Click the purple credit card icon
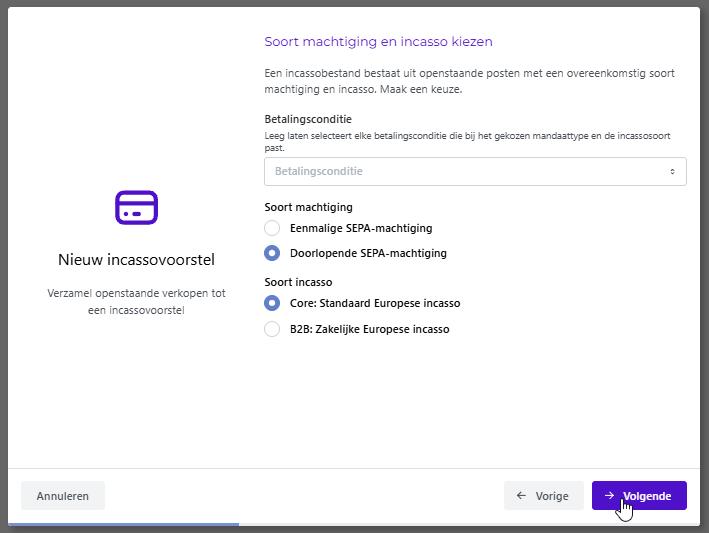 point(136,208)
